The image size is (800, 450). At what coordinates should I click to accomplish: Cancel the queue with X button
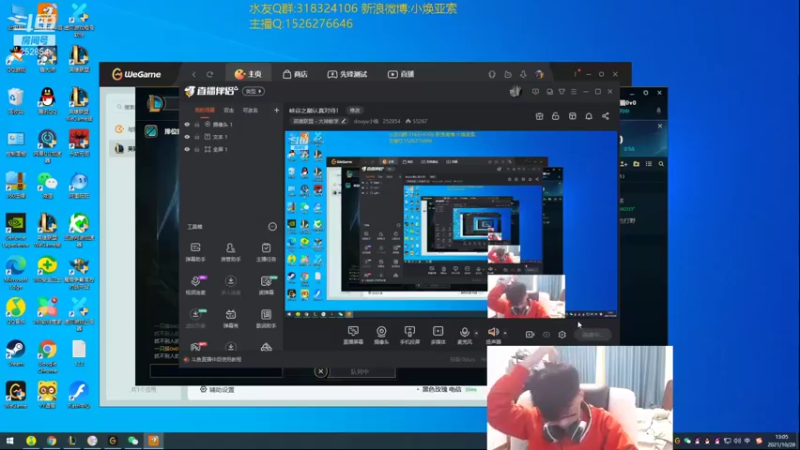pyautogui.click(x=320, y=371)
